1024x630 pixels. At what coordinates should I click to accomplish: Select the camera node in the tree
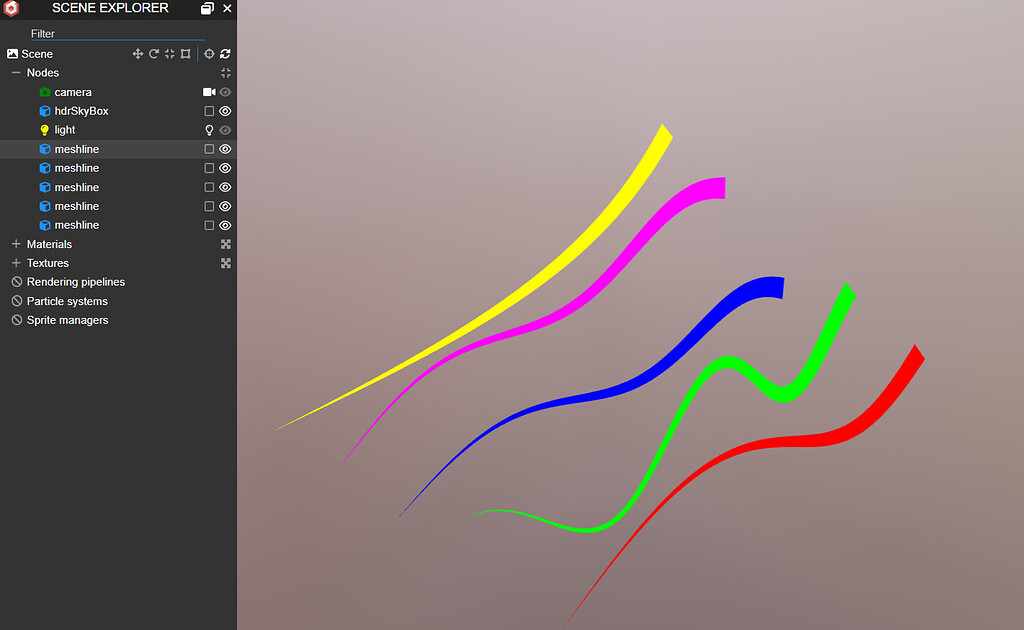[73, 91]
